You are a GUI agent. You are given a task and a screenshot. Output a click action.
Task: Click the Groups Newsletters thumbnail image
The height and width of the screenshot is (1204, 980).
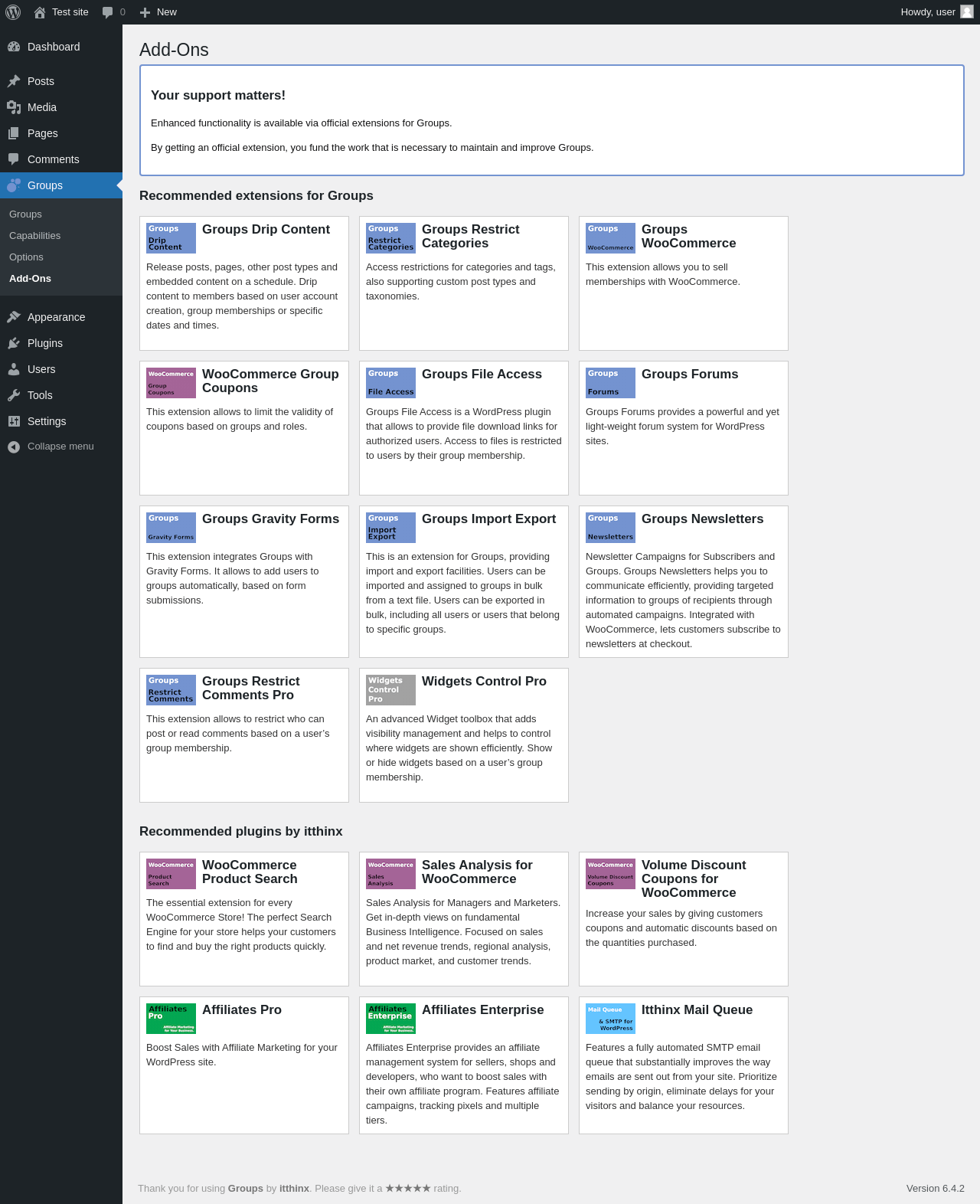[610, 528]
